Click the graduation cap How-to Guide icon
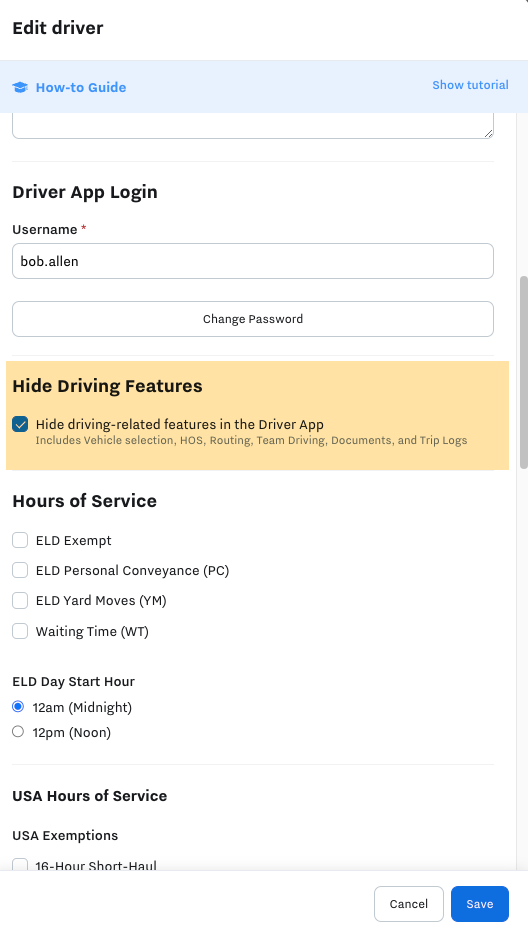This screenshot has height=927, width=528. (x=20, y=87)
